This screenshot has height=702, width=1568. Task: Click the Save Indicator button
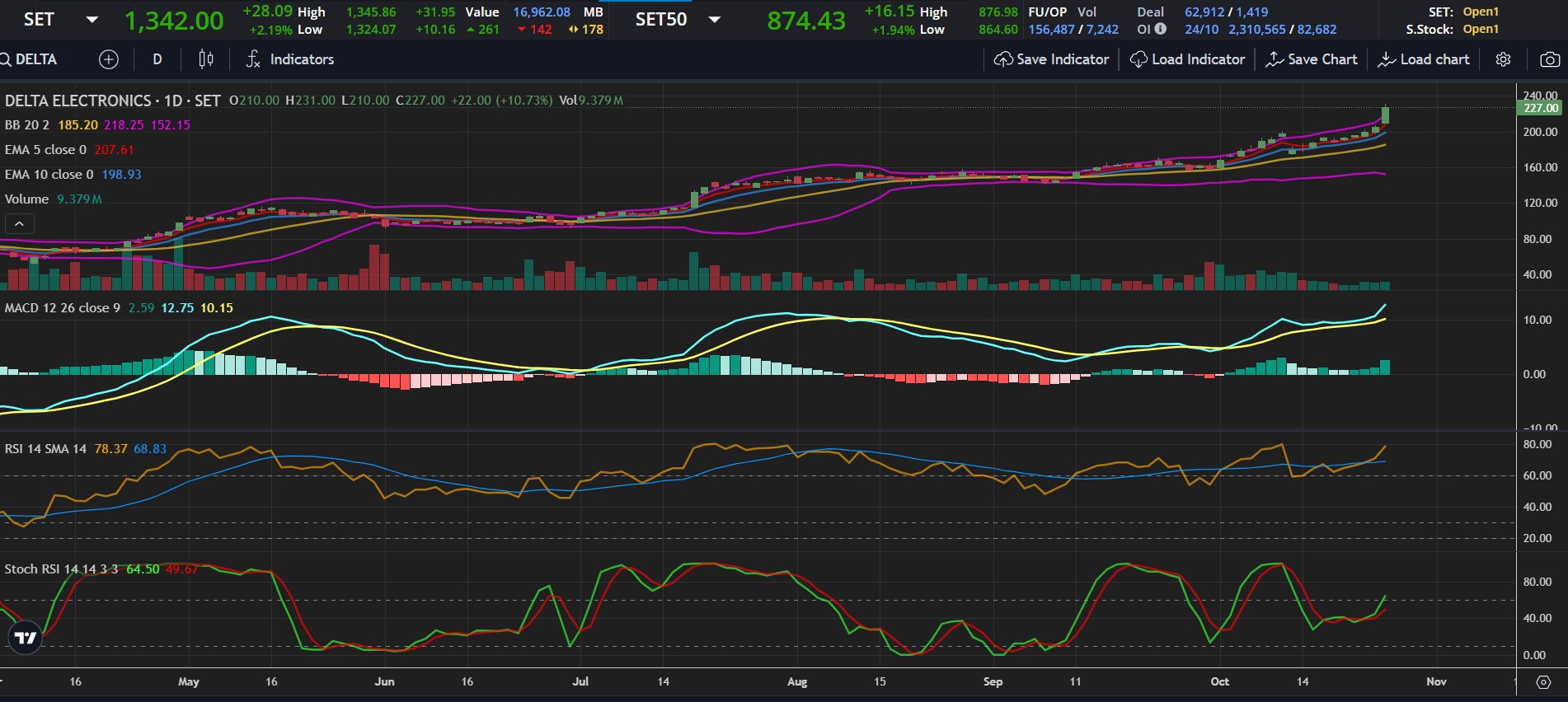click(x=1051, y=59)
